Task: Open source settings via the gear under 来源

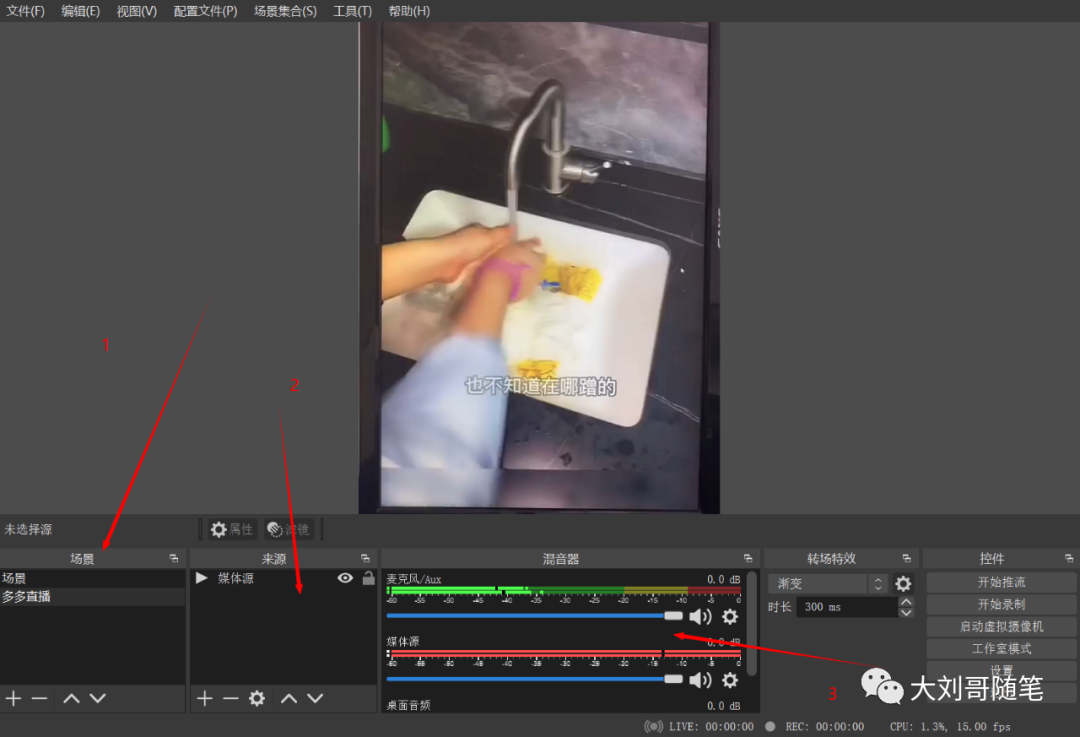Action: [x=257, y=698]
